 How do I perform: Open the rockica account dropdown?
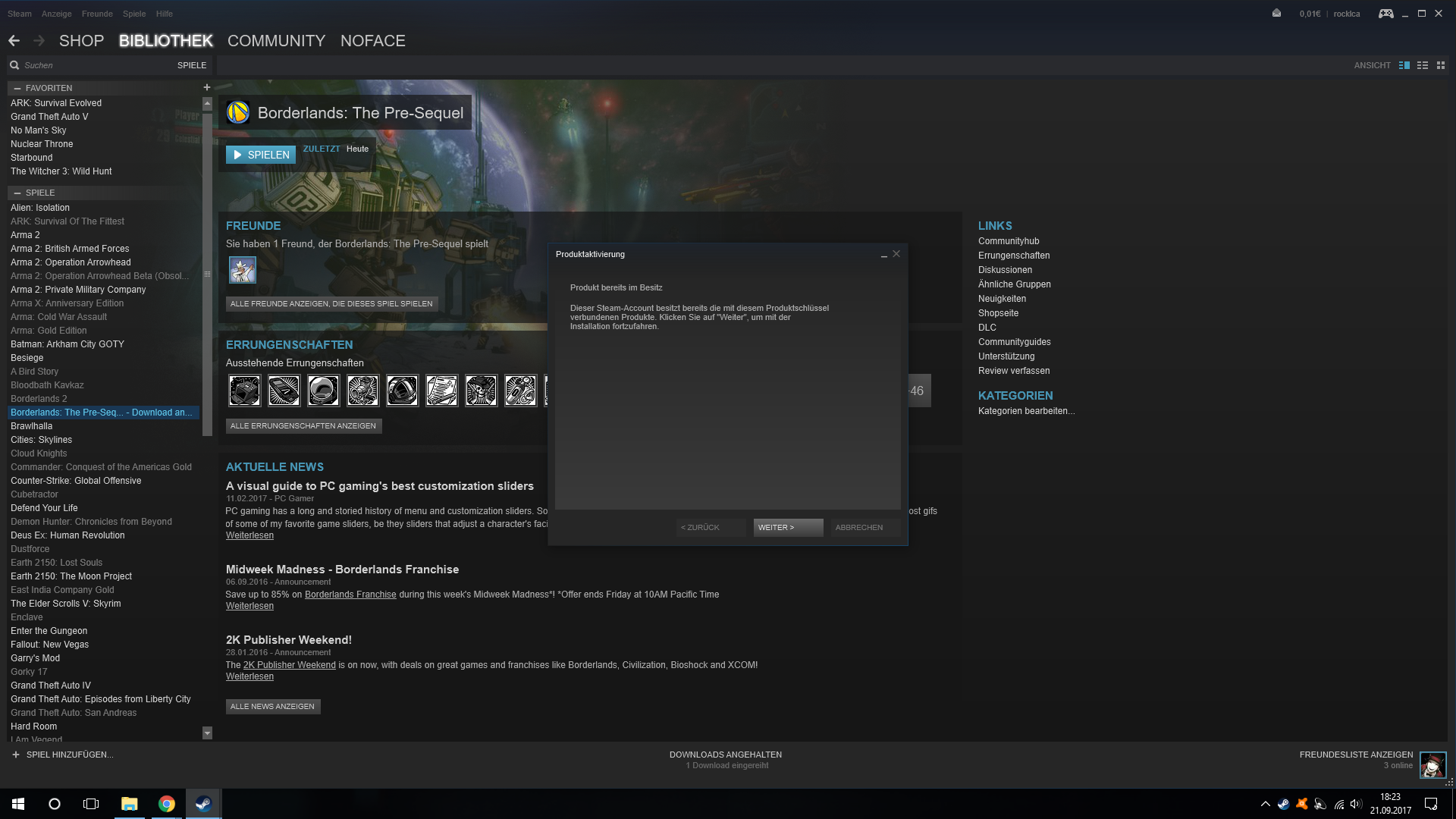[x=1347, y=14]
